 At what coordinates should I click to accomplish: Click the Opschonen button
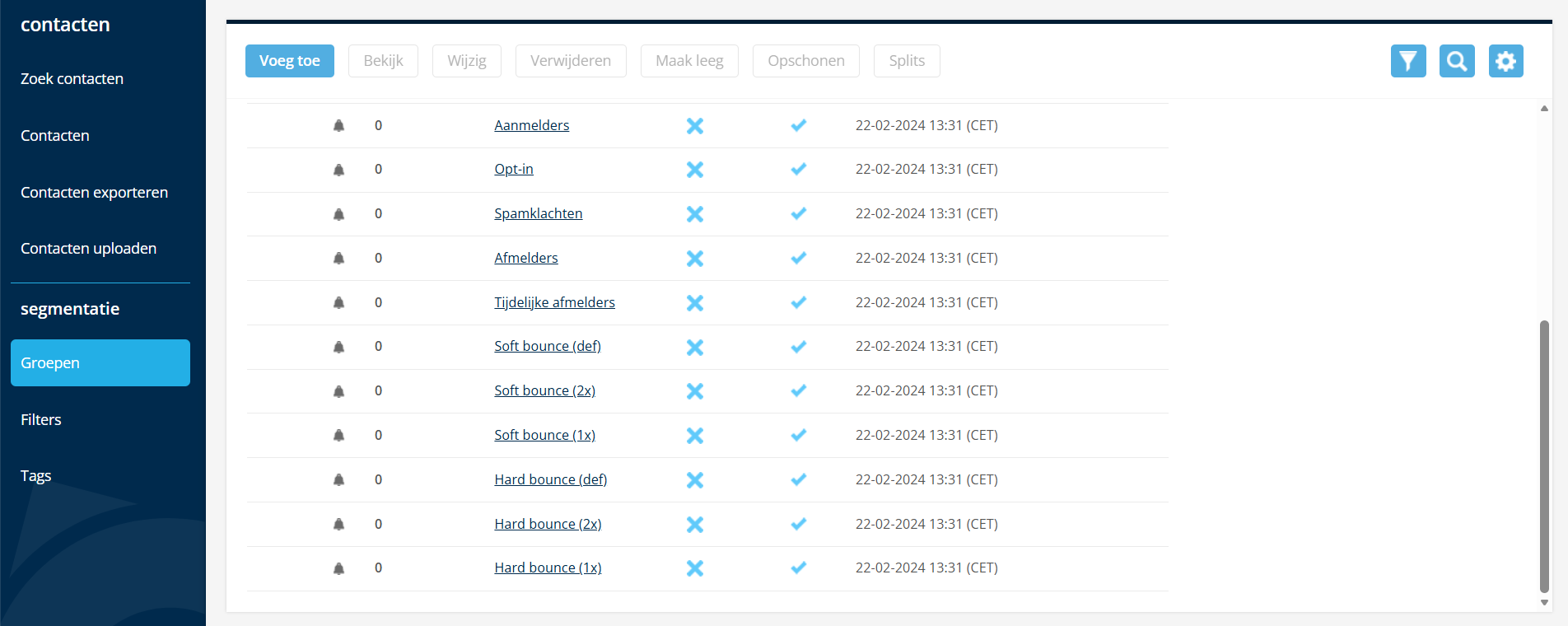[x=806, y=61]
